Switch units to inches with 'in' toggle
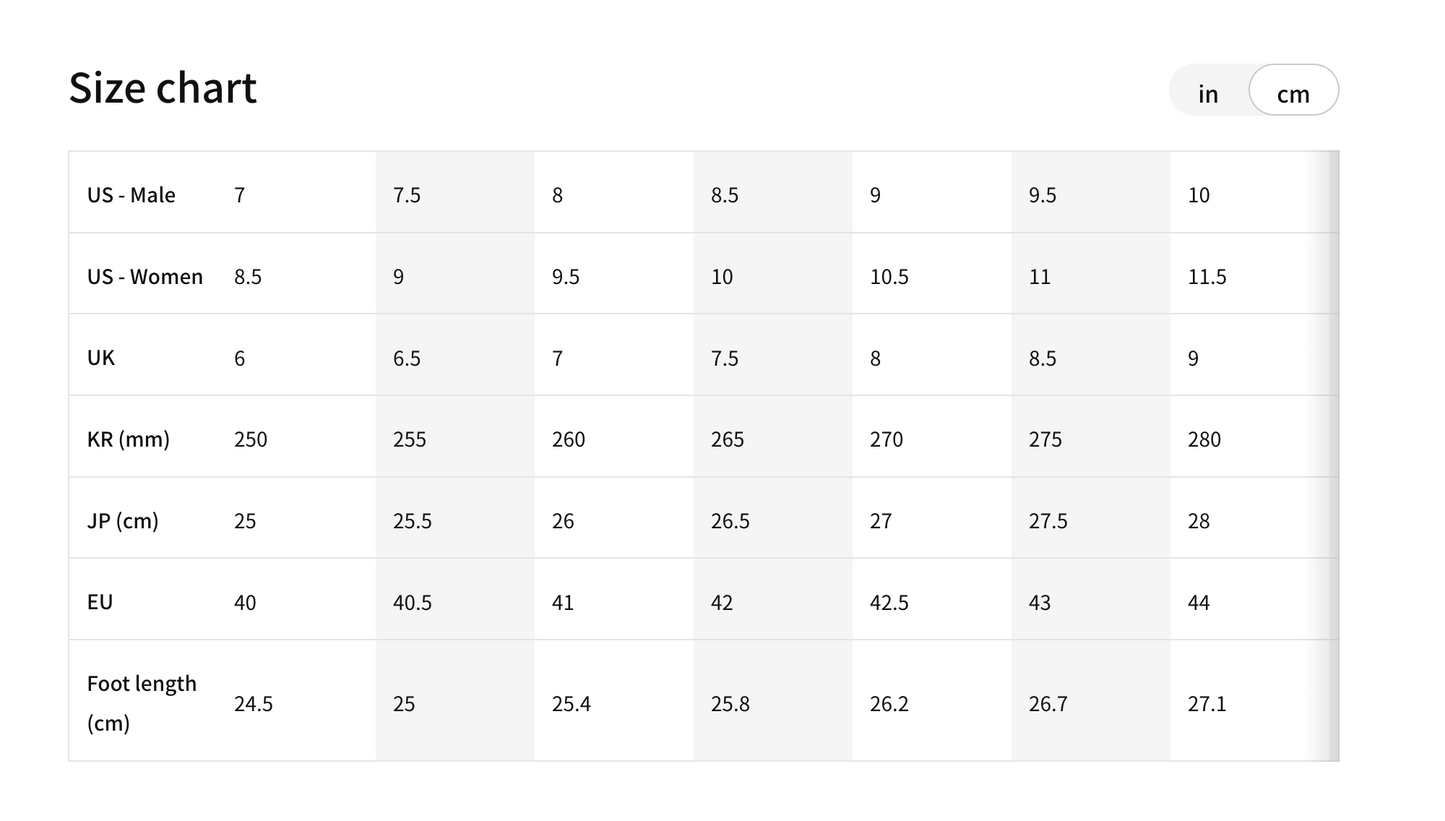Screen dimensions: 1445x821 click(x=1209, y=91)
